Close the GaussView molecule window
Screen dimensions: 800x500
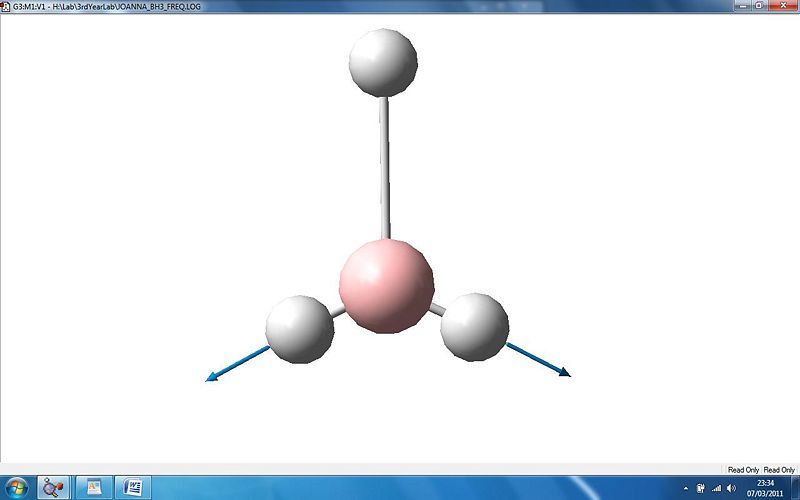tap(784, 6)
